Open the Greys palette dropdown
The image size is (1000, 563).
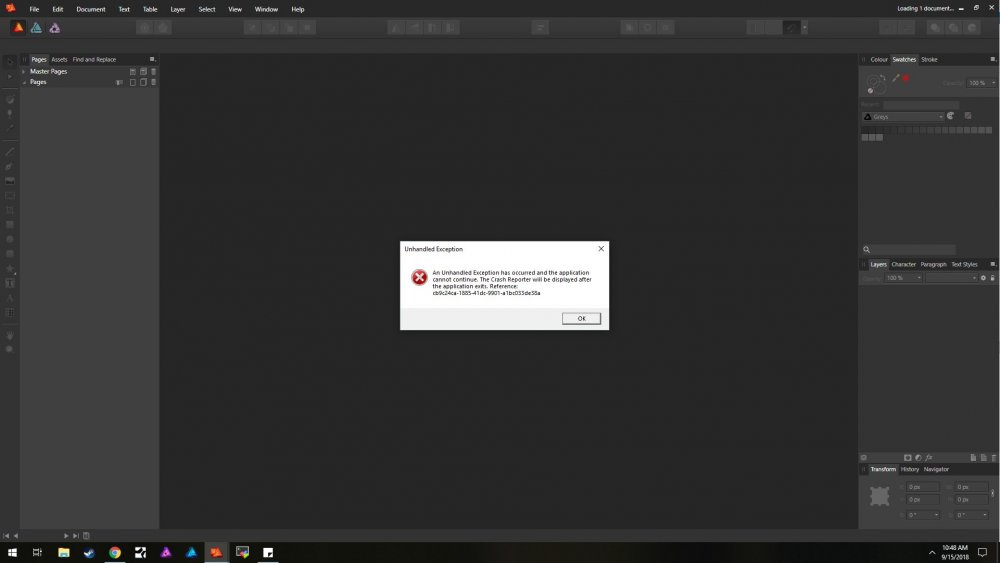903,117
